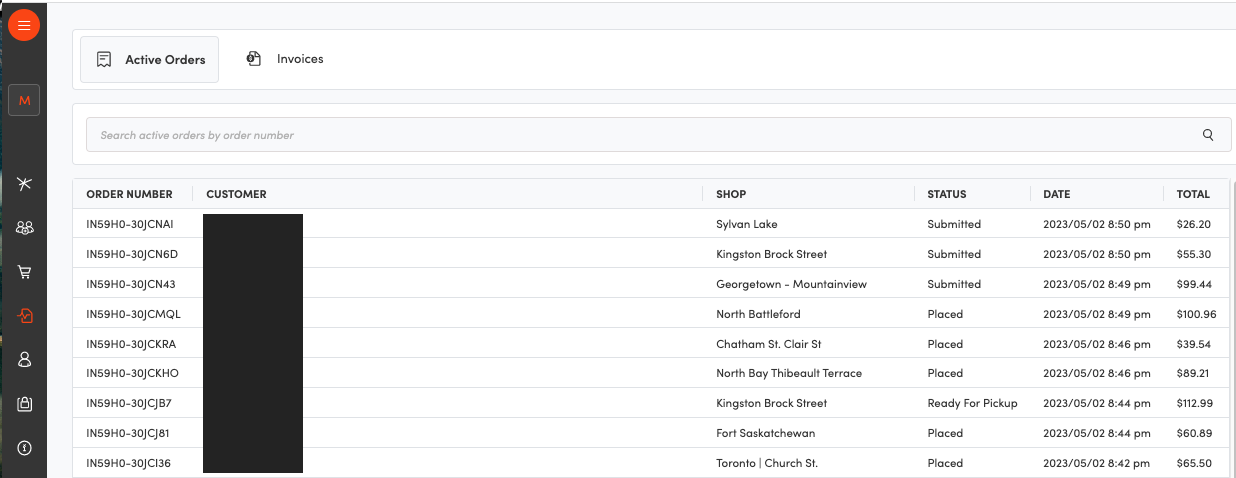
Task: Sort by the Status column header
Action: 946,194
